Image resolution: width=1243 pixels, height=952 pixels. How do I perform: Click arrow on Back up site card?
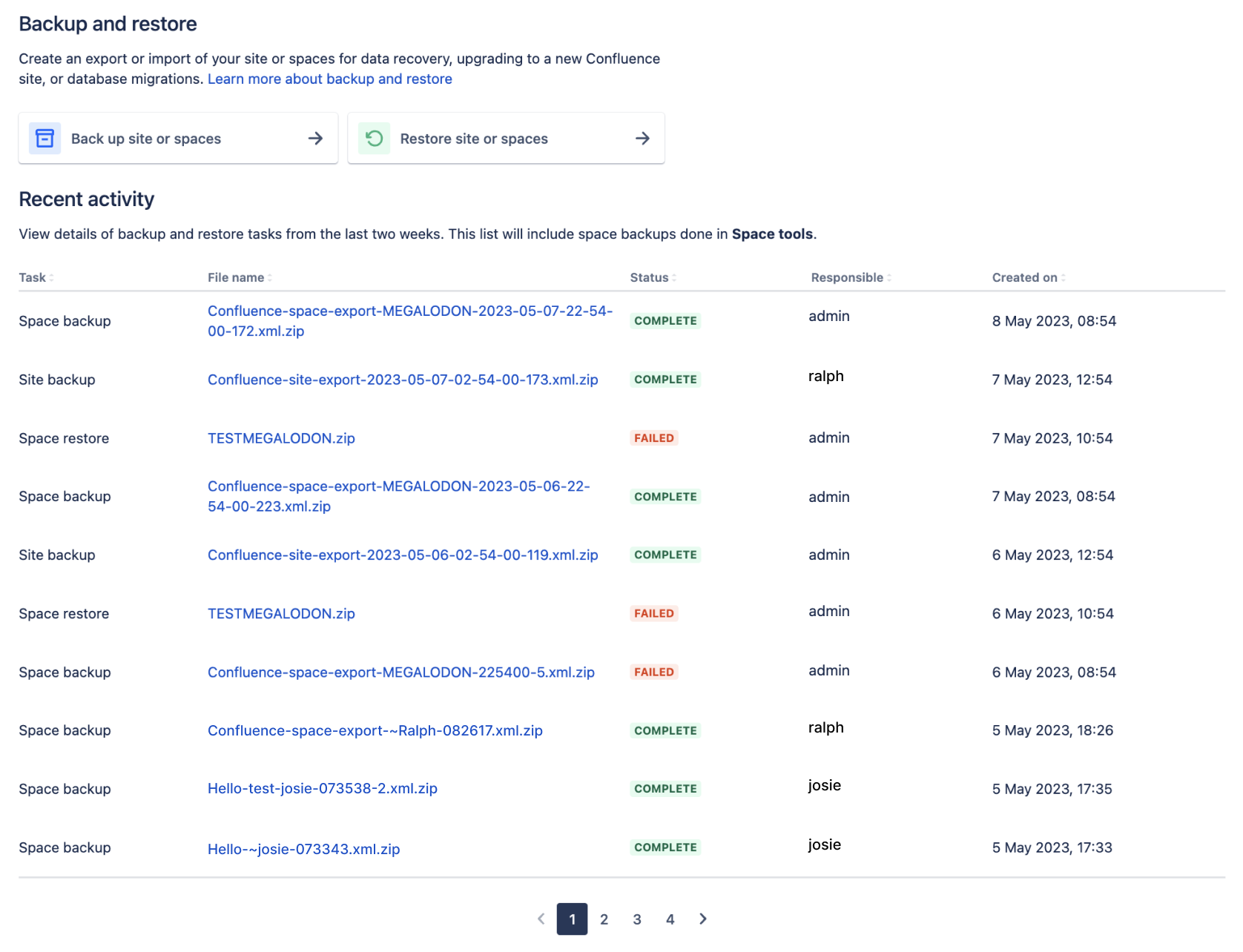315,139
